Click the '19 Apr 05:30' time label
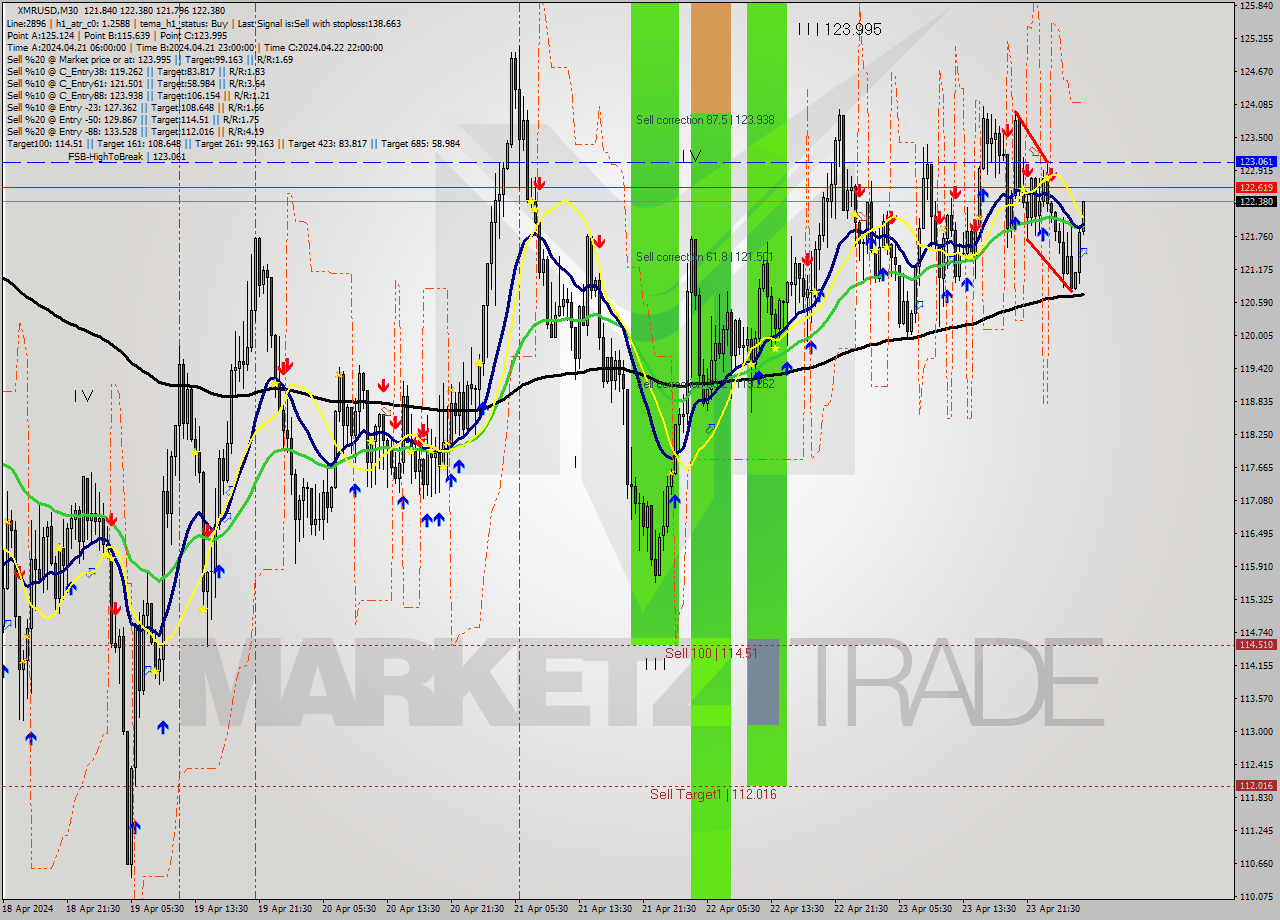The height and width of the screenshot is (920, 1280). 158,909
